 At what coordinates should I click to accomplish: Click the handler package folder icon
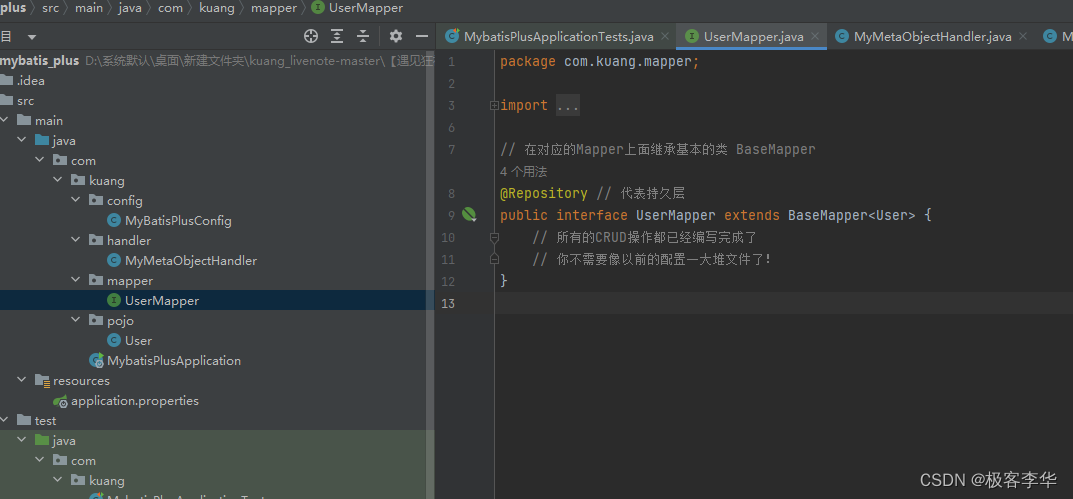point(96,241)
